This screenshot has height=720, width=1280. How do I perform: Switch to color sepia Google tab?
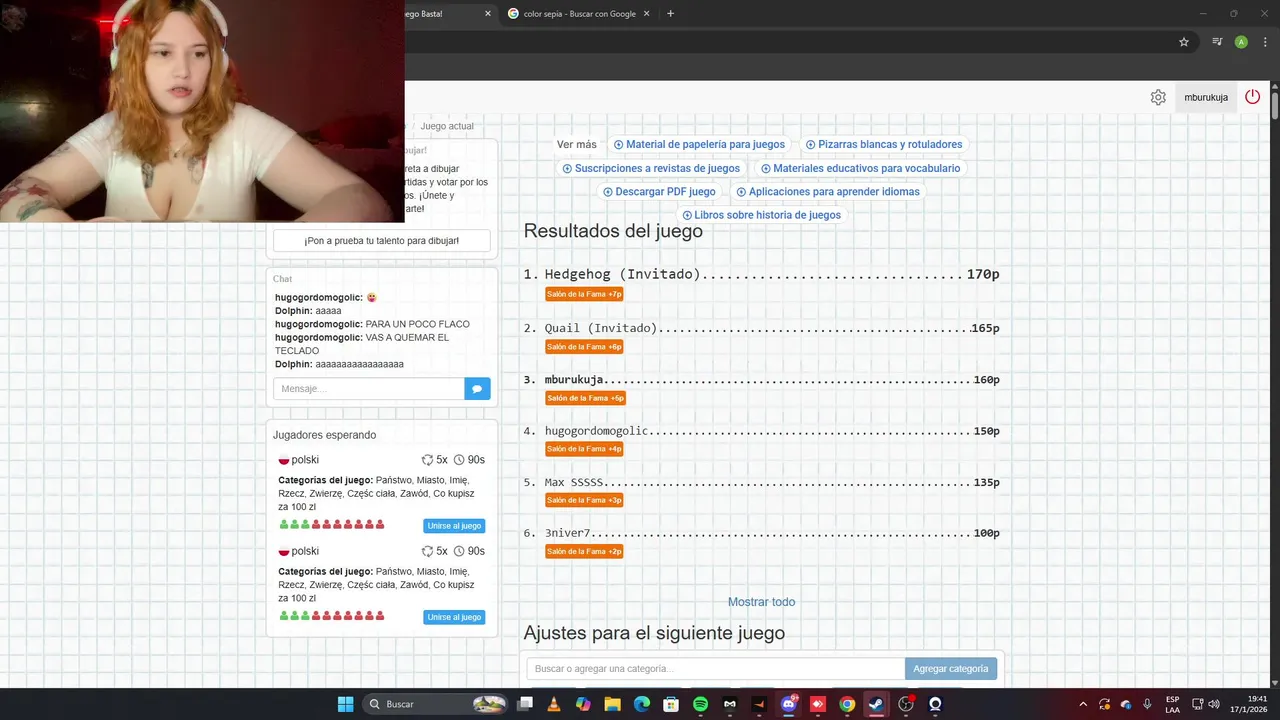[x=578, y=14]
